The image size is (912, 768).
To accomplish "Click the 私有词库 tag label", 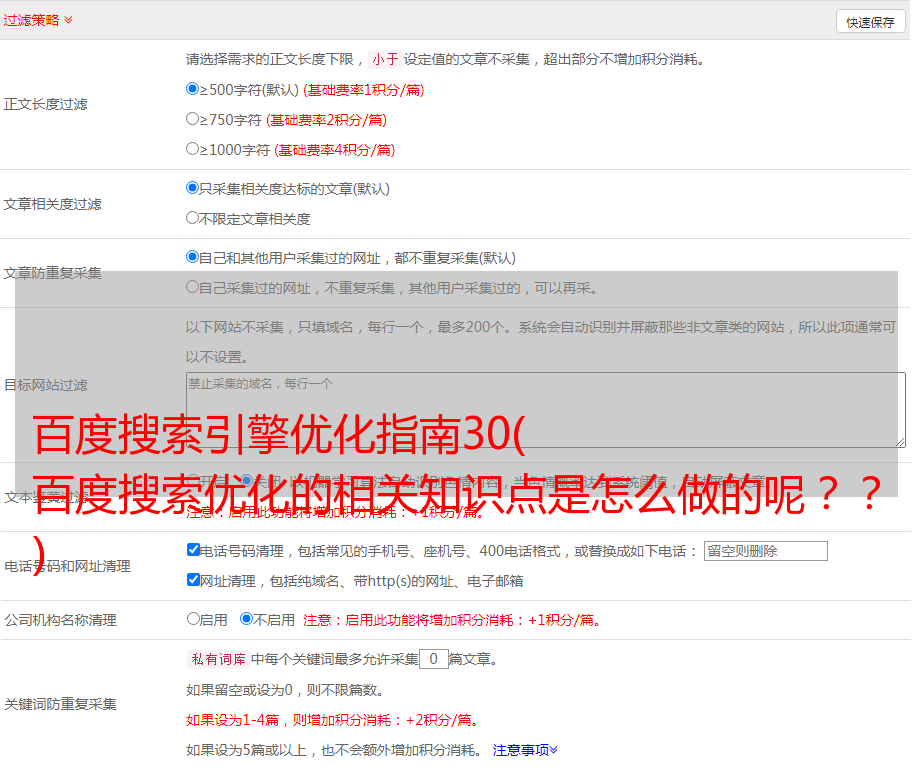I will point(219,659).
